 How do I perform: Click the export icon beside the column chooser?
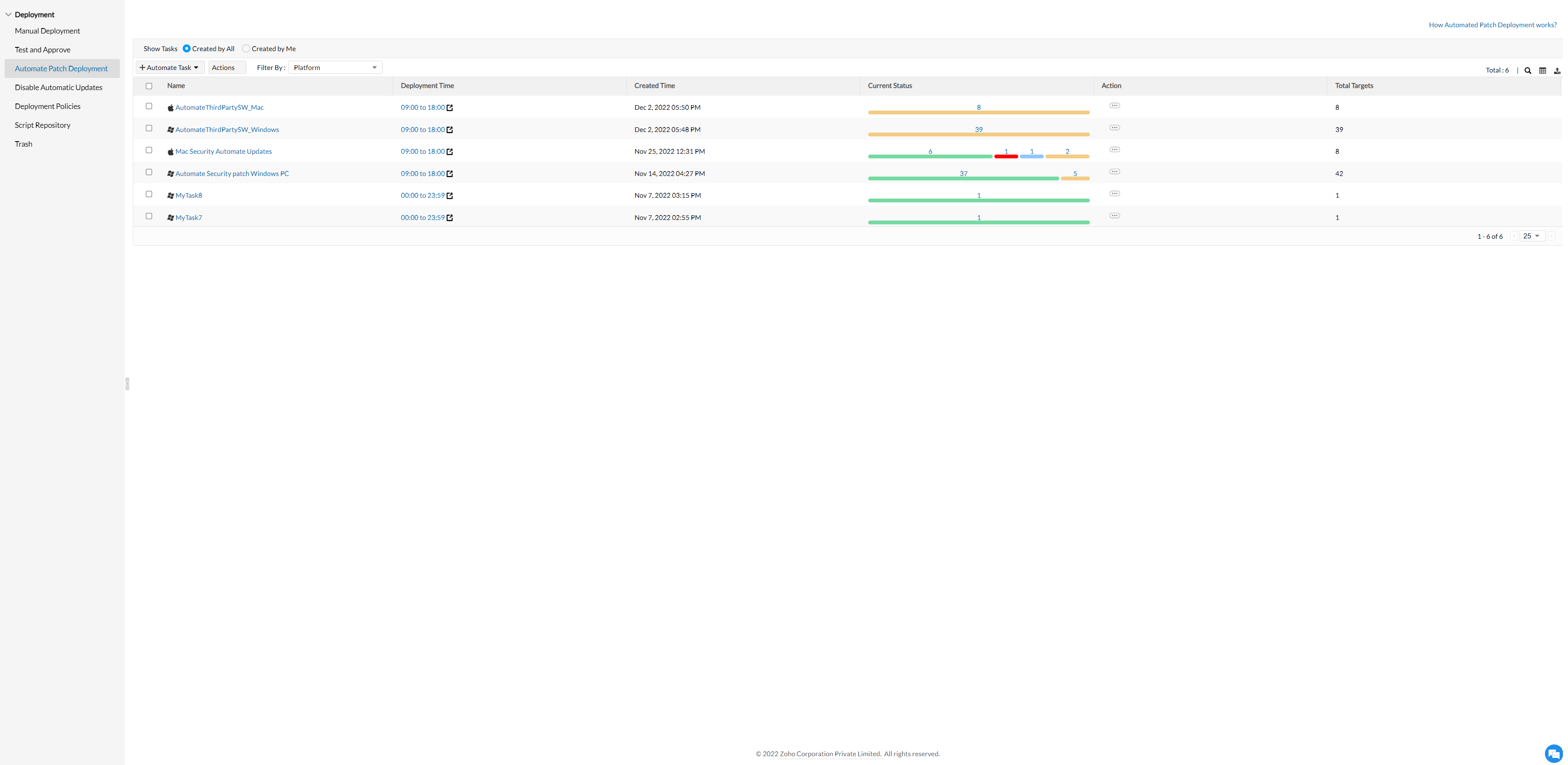1557,71
